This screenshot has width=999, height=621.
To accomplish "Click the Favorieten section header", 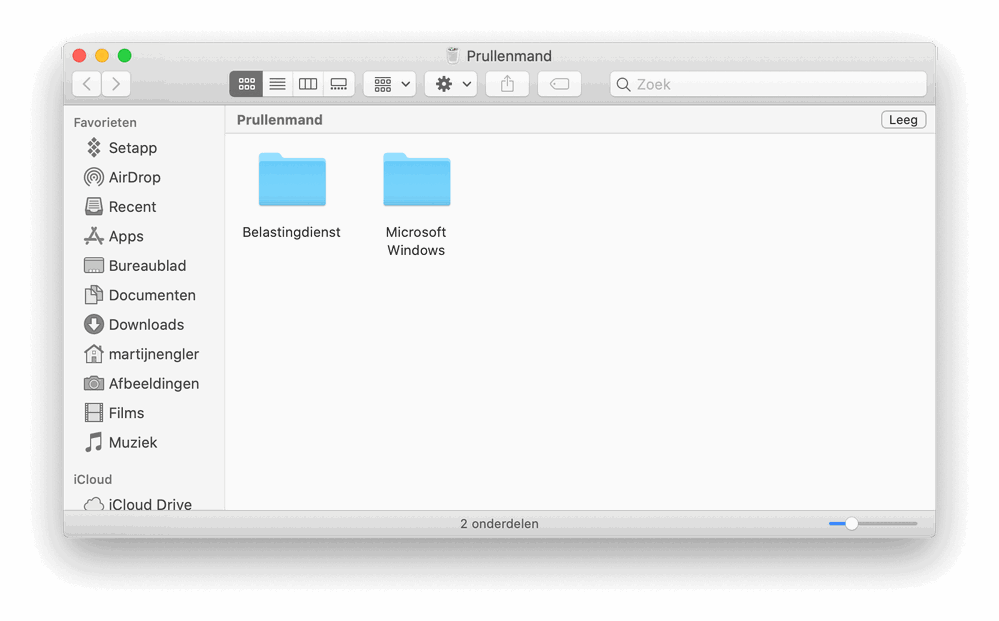I will click(x=105, y=122).
